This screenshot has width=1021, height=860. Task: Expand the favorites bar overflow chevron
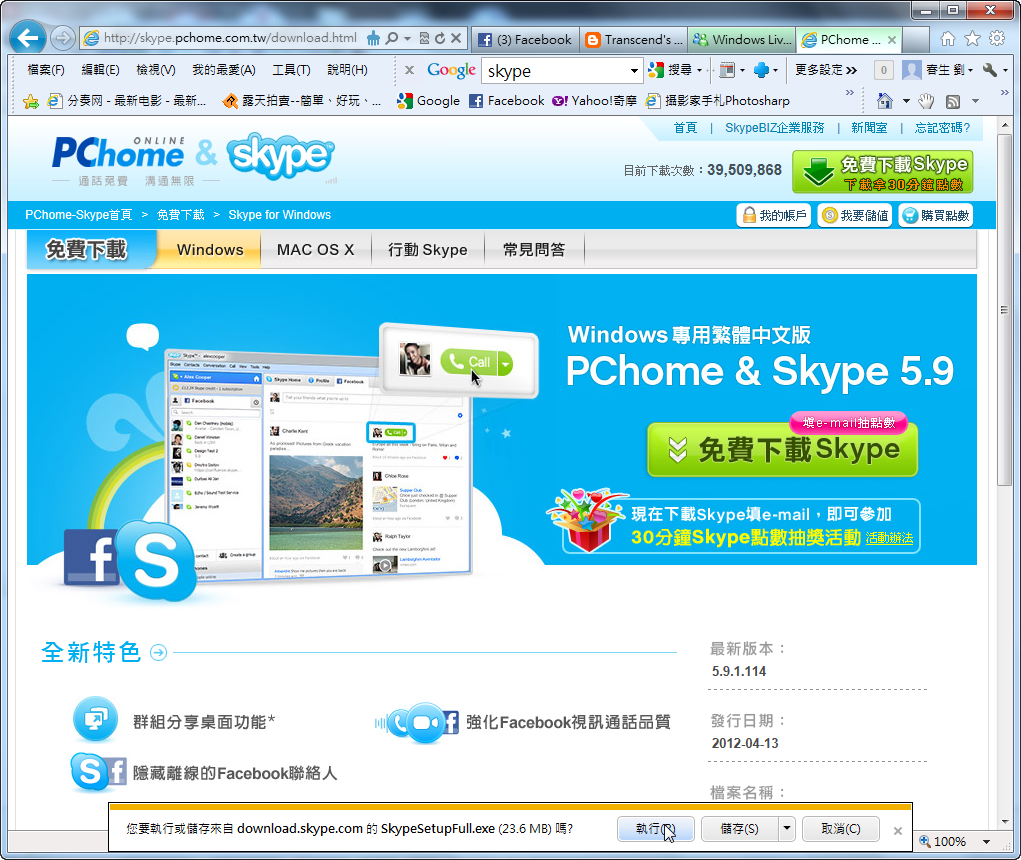(850, 93)
